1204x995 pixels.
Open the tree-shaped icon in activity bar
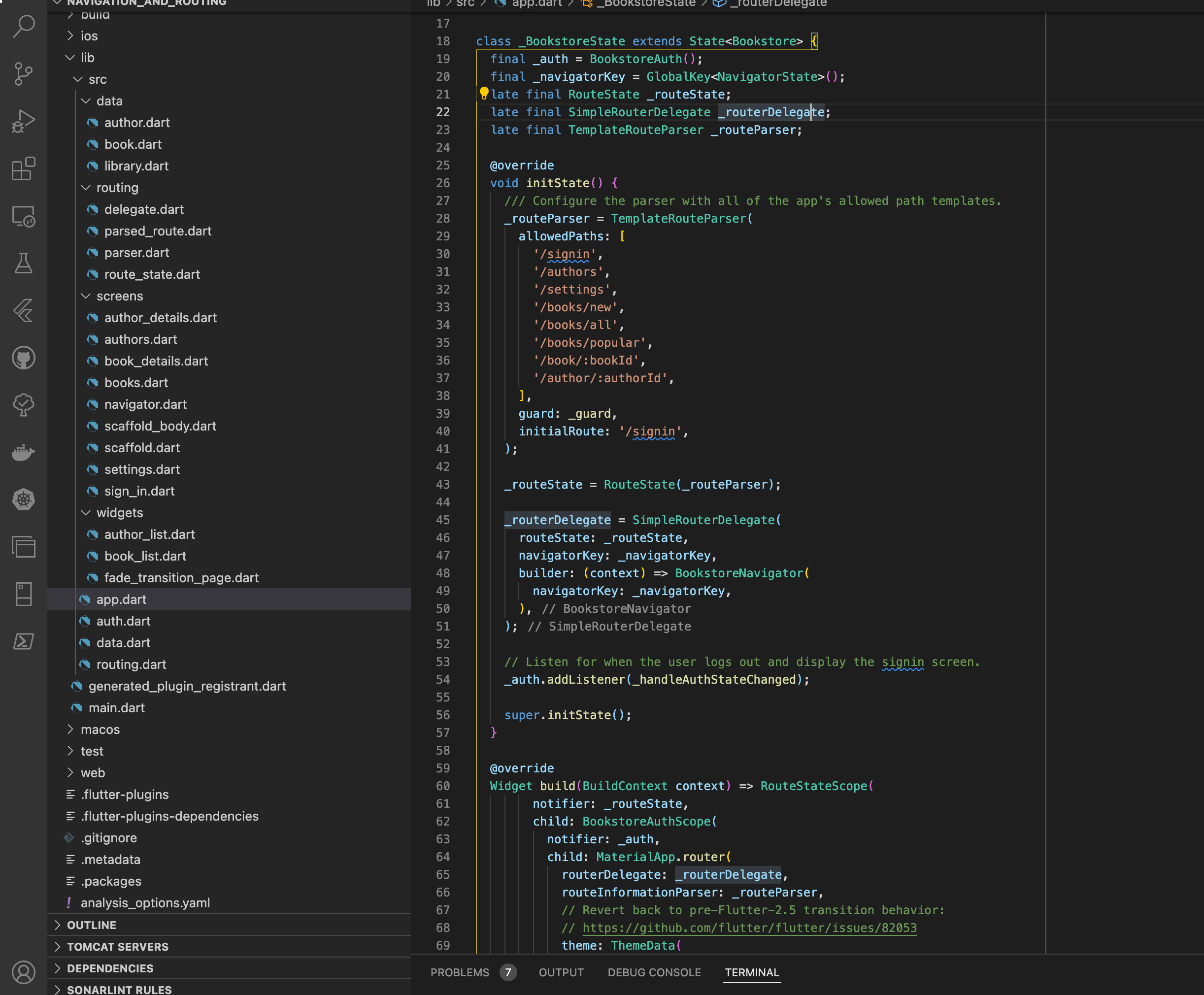[24, 405]
